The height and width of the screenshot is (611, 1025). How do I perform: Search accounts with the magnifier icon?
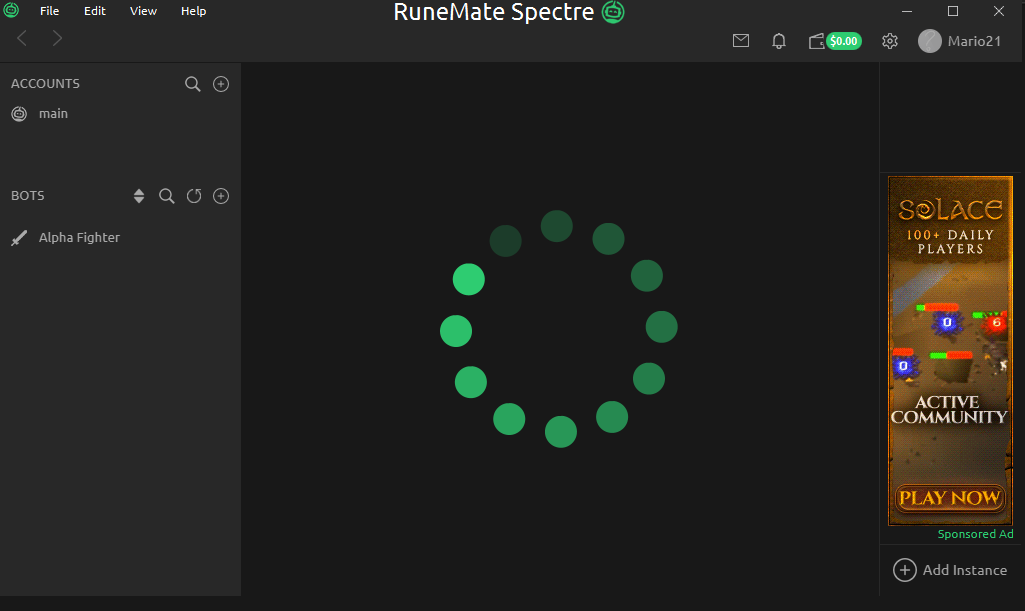coord(193,84)
